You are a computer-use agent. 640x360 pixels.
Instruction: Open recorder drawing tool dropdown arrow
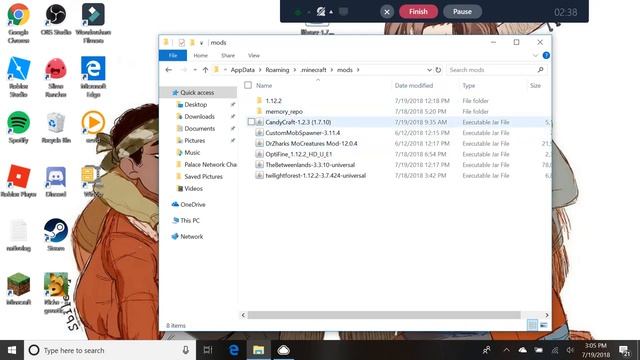point(331,12)
